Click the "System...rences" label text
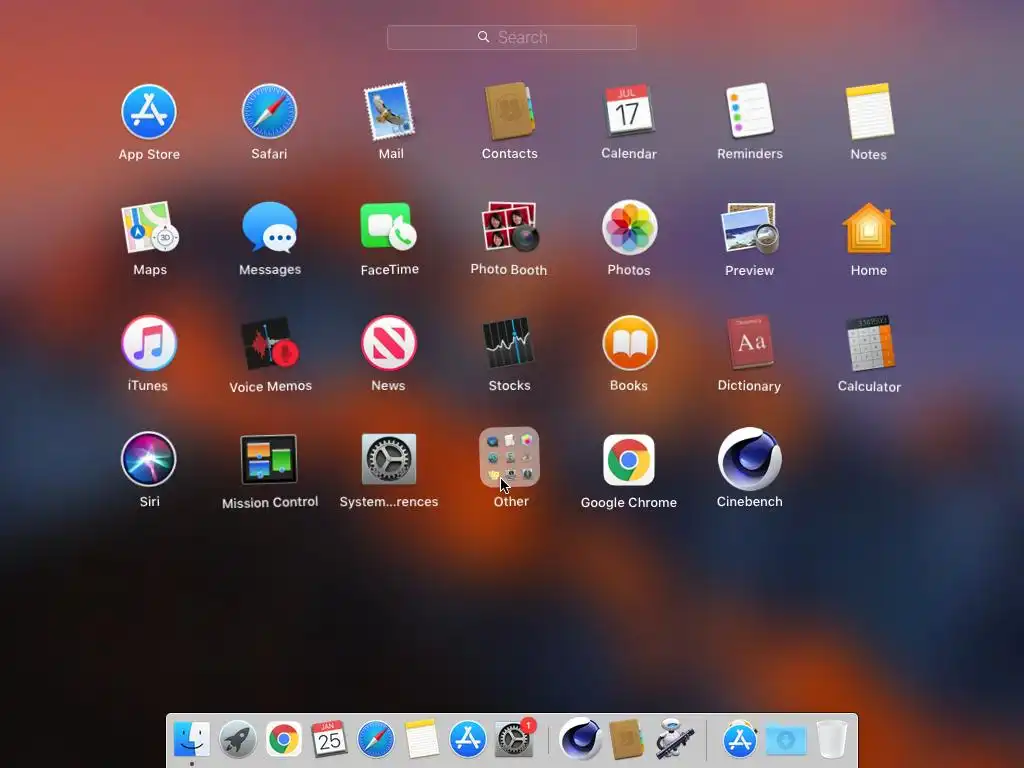 tap(389, 502)
